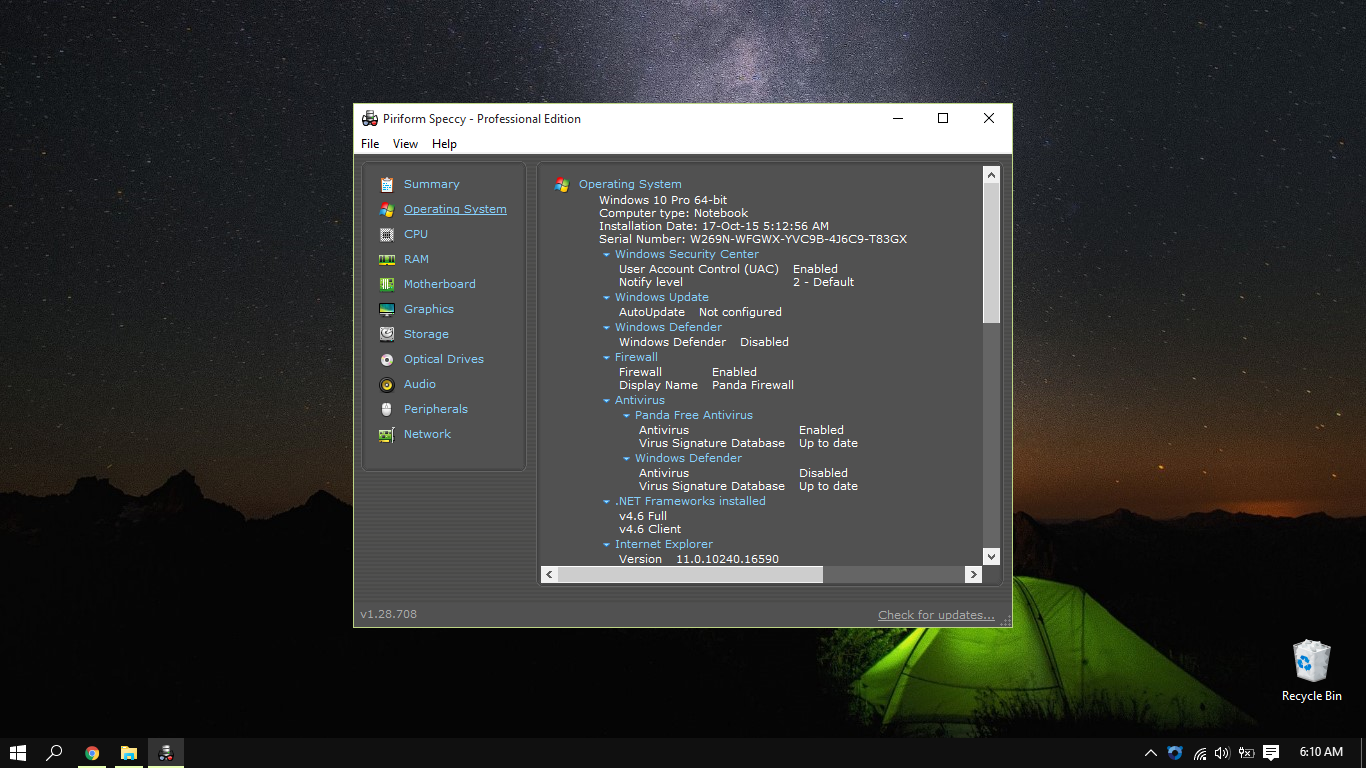Screen dimensions: 1366x768
Task: Open the Network link in sidebar
Action: (427, 434)
